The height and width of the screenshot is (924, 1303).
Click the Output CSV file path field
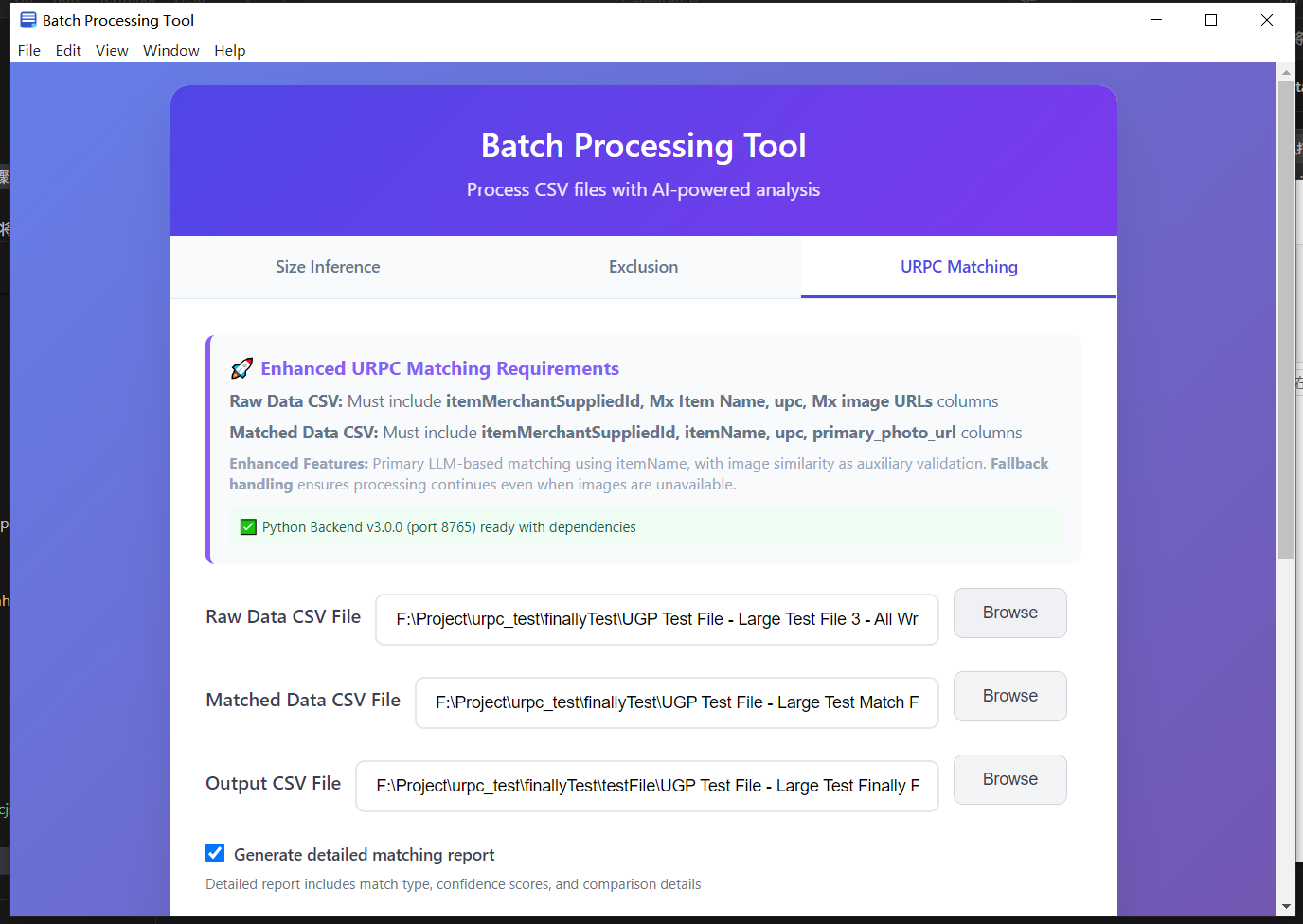click(x=647, y=786)
